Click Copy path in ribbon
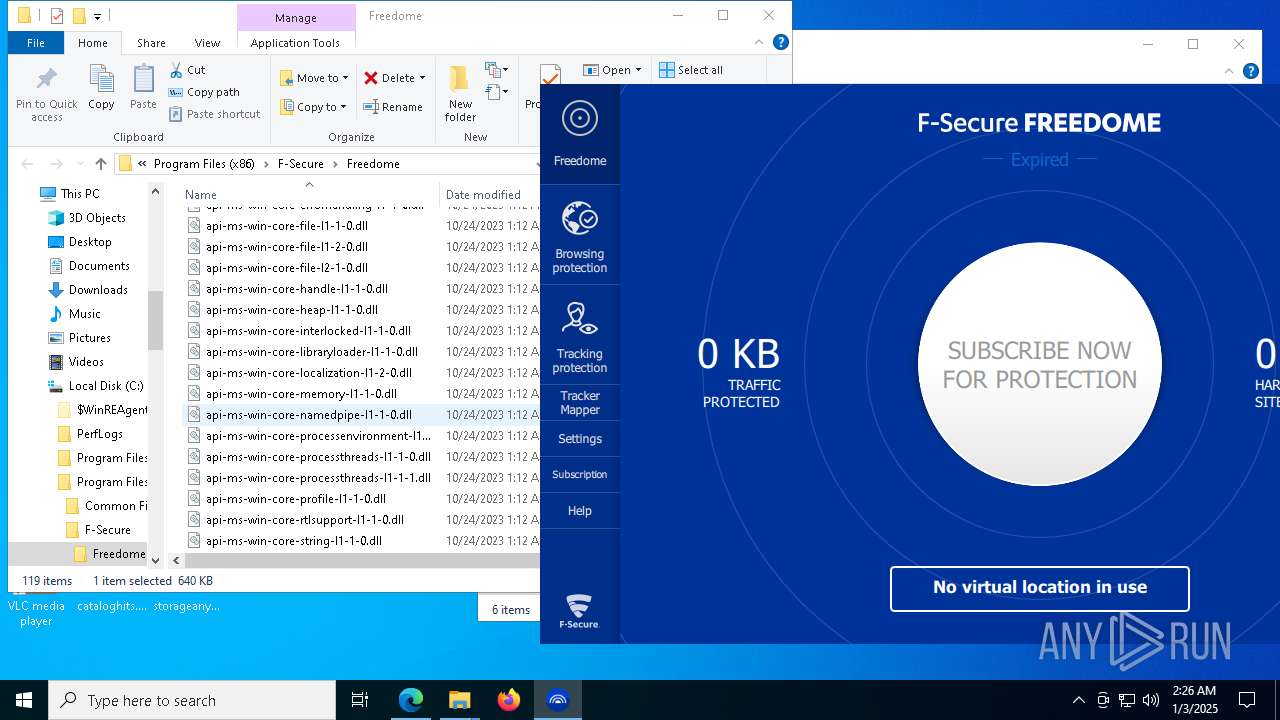Screen dimensions: 1280x720 point(204,92)
